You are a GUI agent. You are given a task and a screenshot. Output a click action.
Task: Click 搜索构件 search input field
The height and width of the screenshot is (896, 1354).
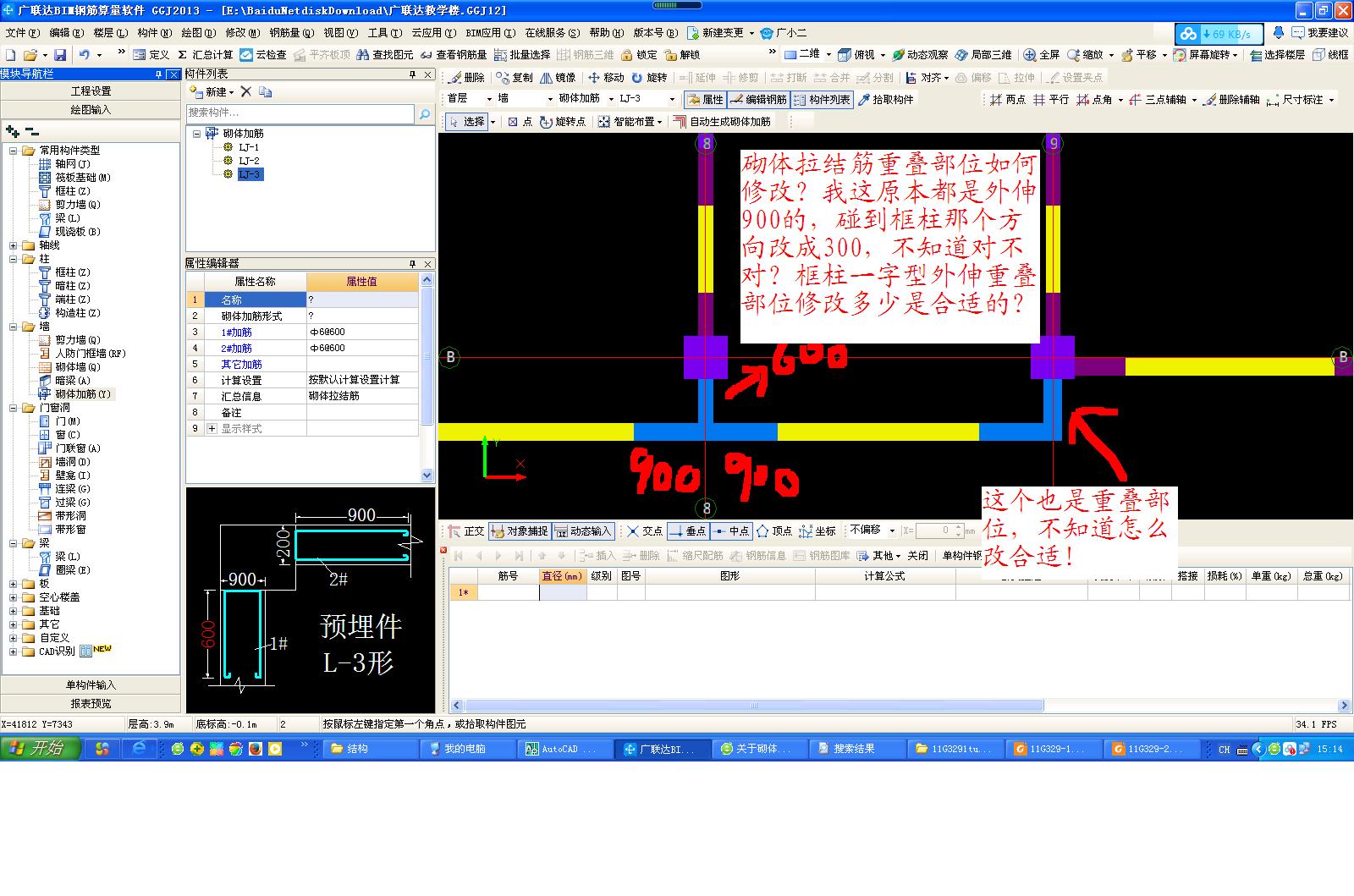(300, 113)
